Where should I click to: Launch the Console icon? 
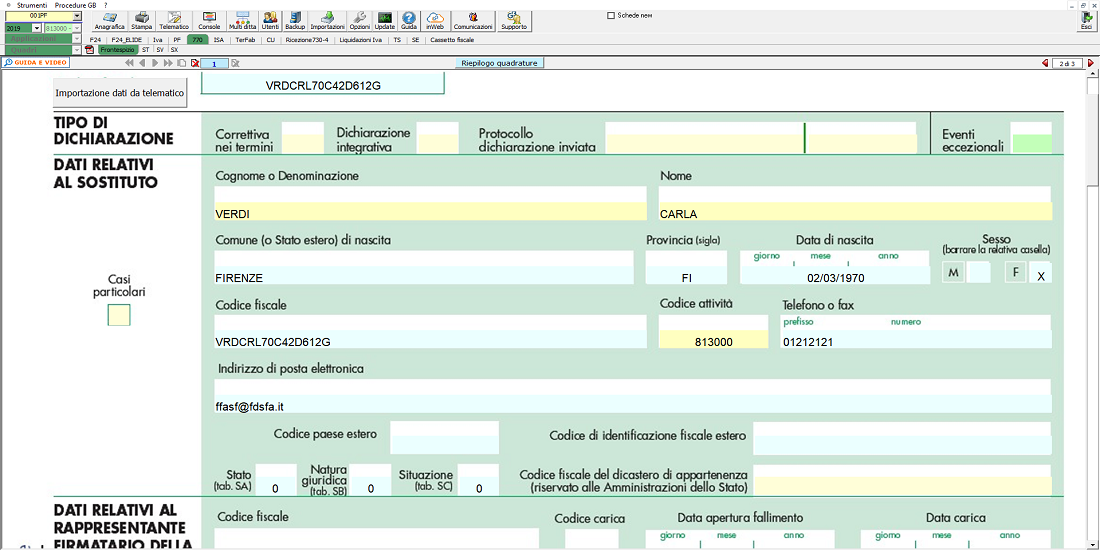(209, 20)
